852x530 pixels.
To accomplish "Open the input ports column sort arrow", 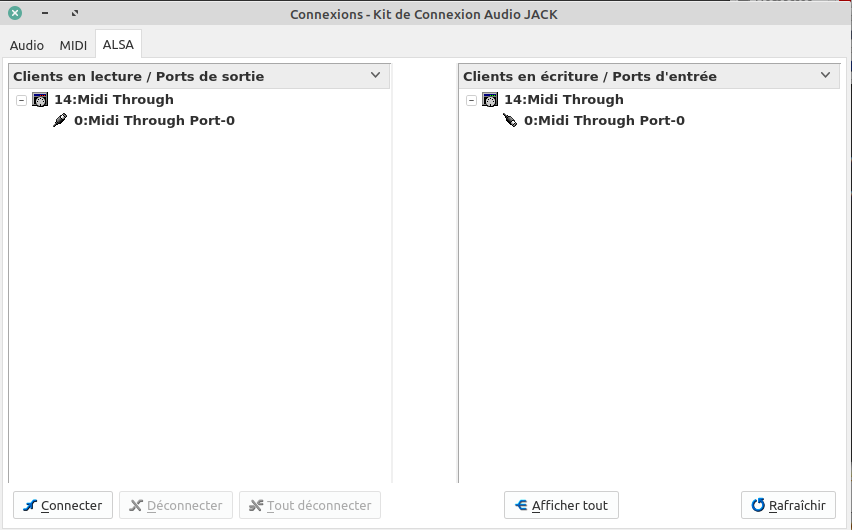I will 826,75.
